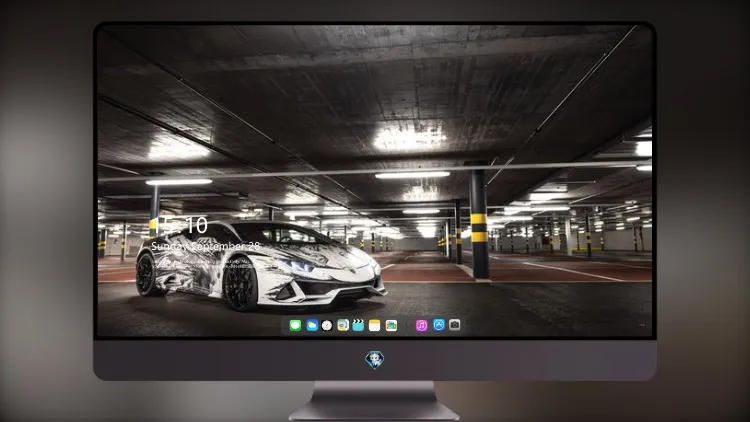Open the pink iTunes music icon
The width and height of the screenshot is (750, 422).
coord(421,325)
